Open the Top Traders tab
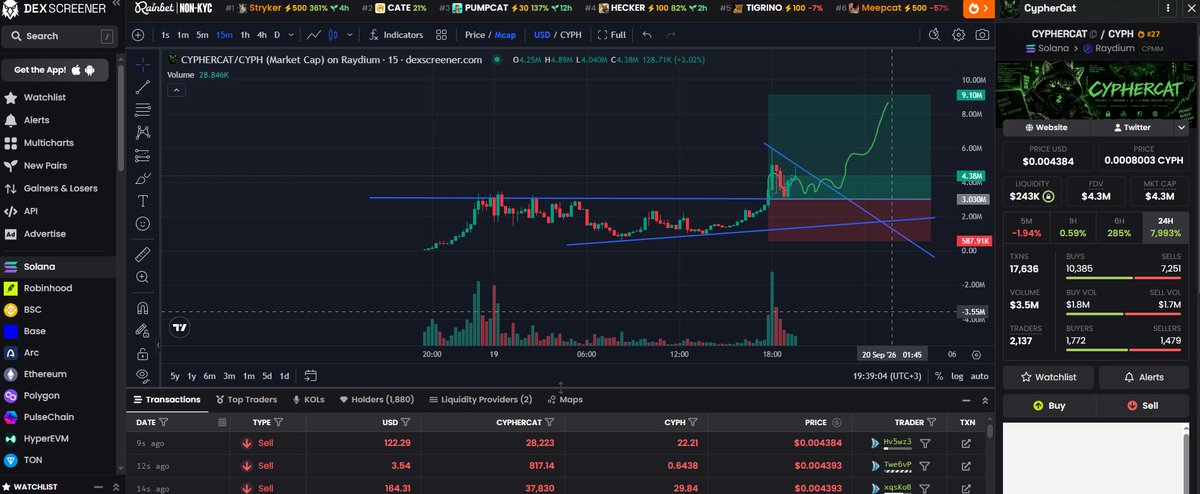This screenshot has width=1200, height=494. coord(246,399)
